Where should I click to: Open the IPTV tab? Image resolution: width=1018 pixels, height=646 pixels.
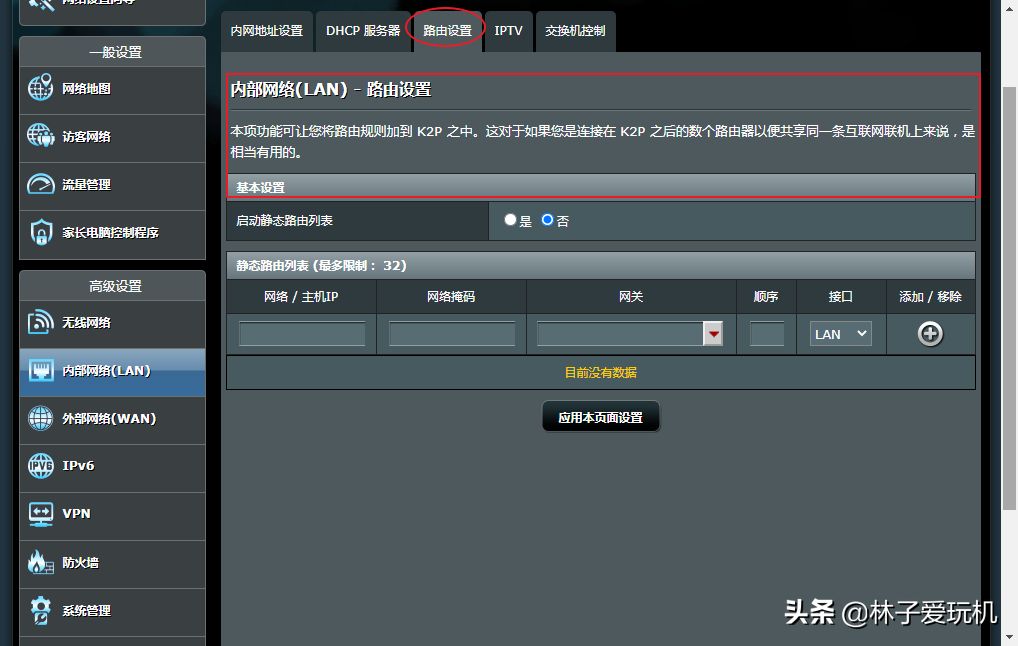[x=508, y=31]
